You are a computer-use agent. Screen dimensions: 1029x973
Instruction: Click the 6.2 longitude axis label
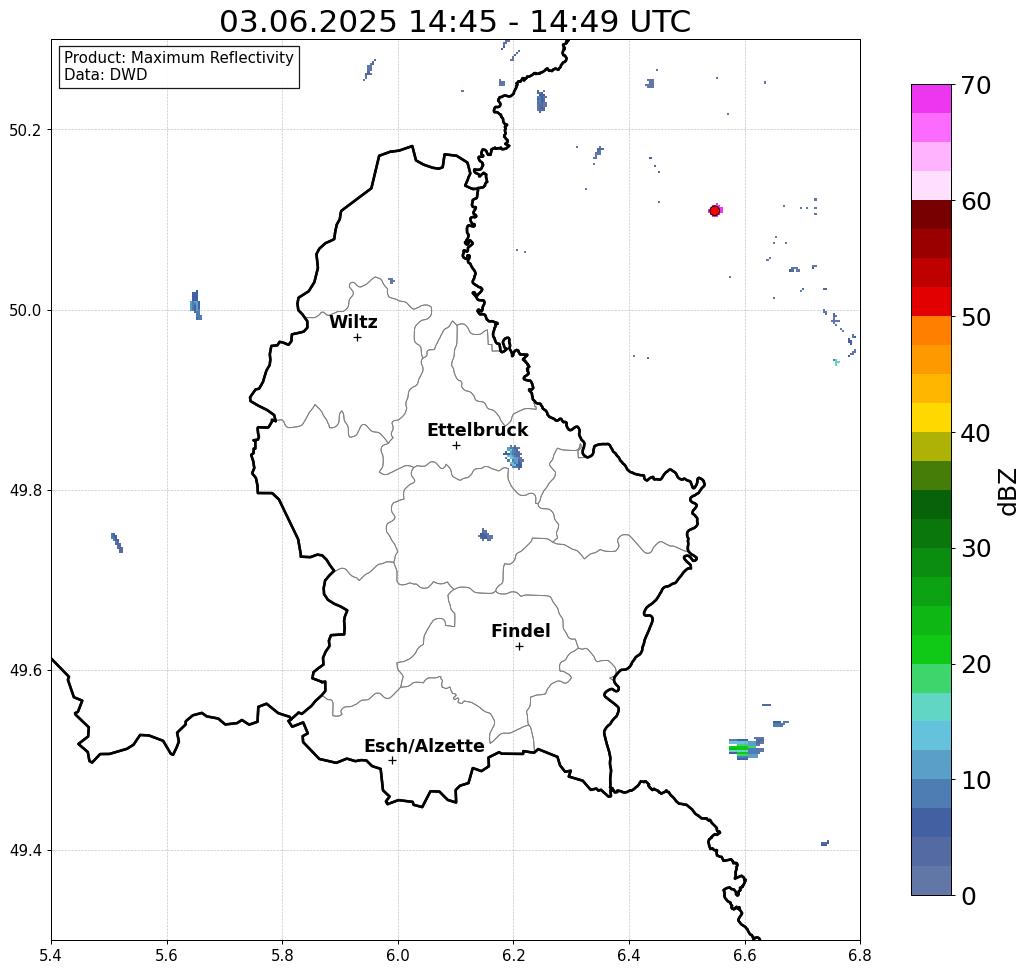pos(513,955)
